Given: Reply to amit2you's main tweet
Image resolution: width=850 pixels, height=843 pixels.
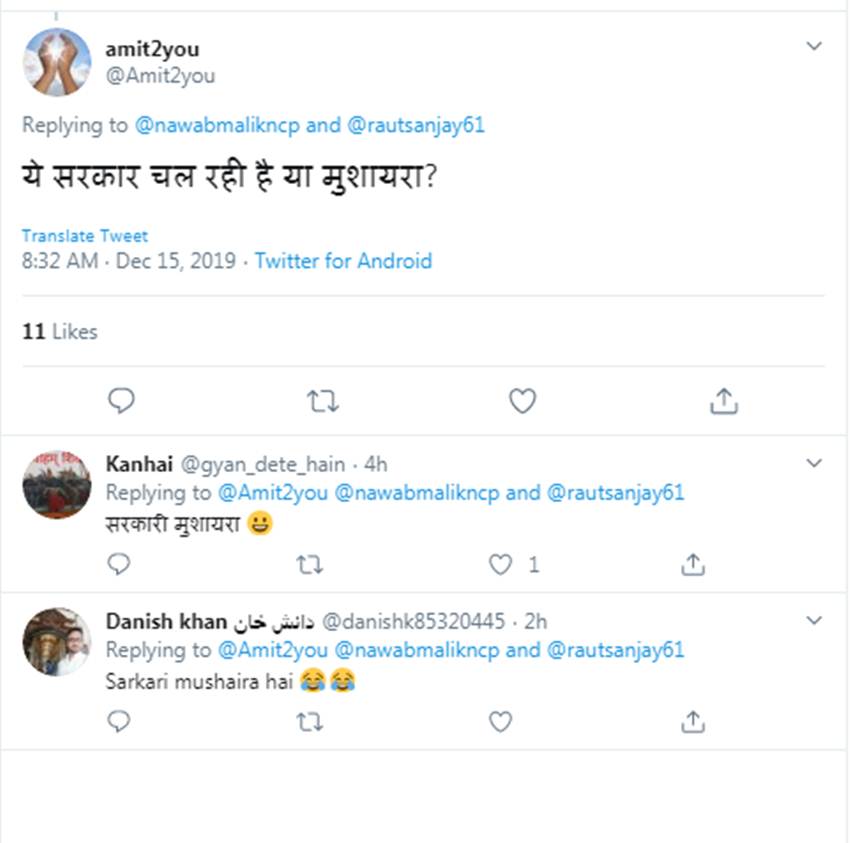Looking at the screenshot, I should coord(121,401).
